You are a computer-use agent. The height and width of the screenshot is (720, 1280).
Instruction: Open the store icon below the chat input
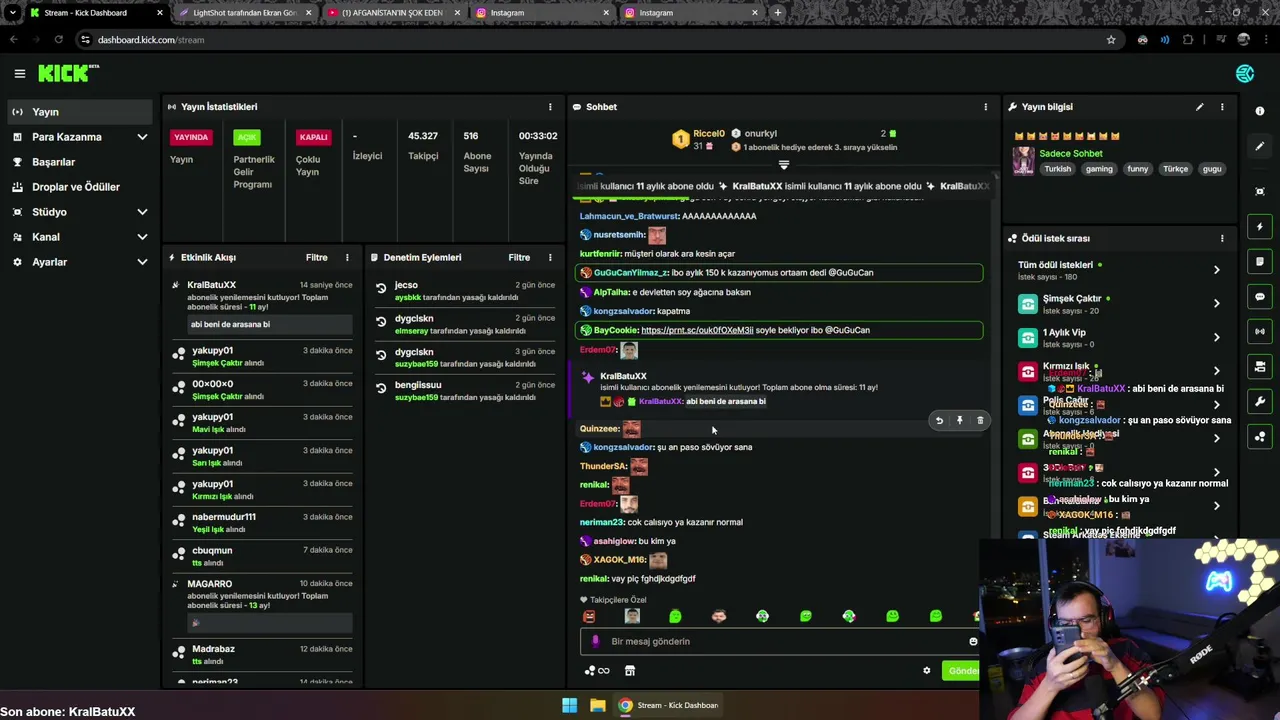click(x=630, y=671)
